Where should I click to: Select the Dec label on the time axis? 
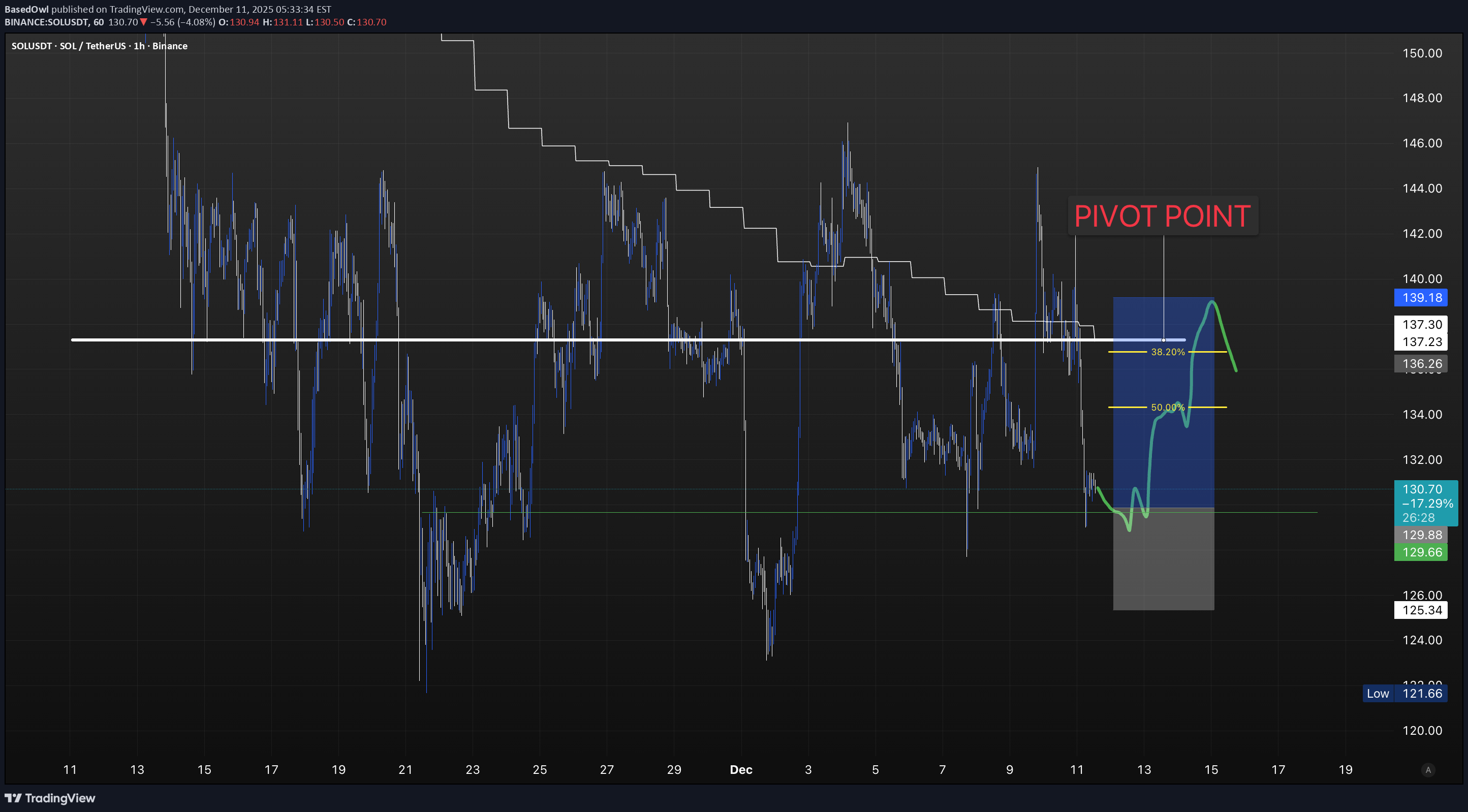click(x=741, y=770)
